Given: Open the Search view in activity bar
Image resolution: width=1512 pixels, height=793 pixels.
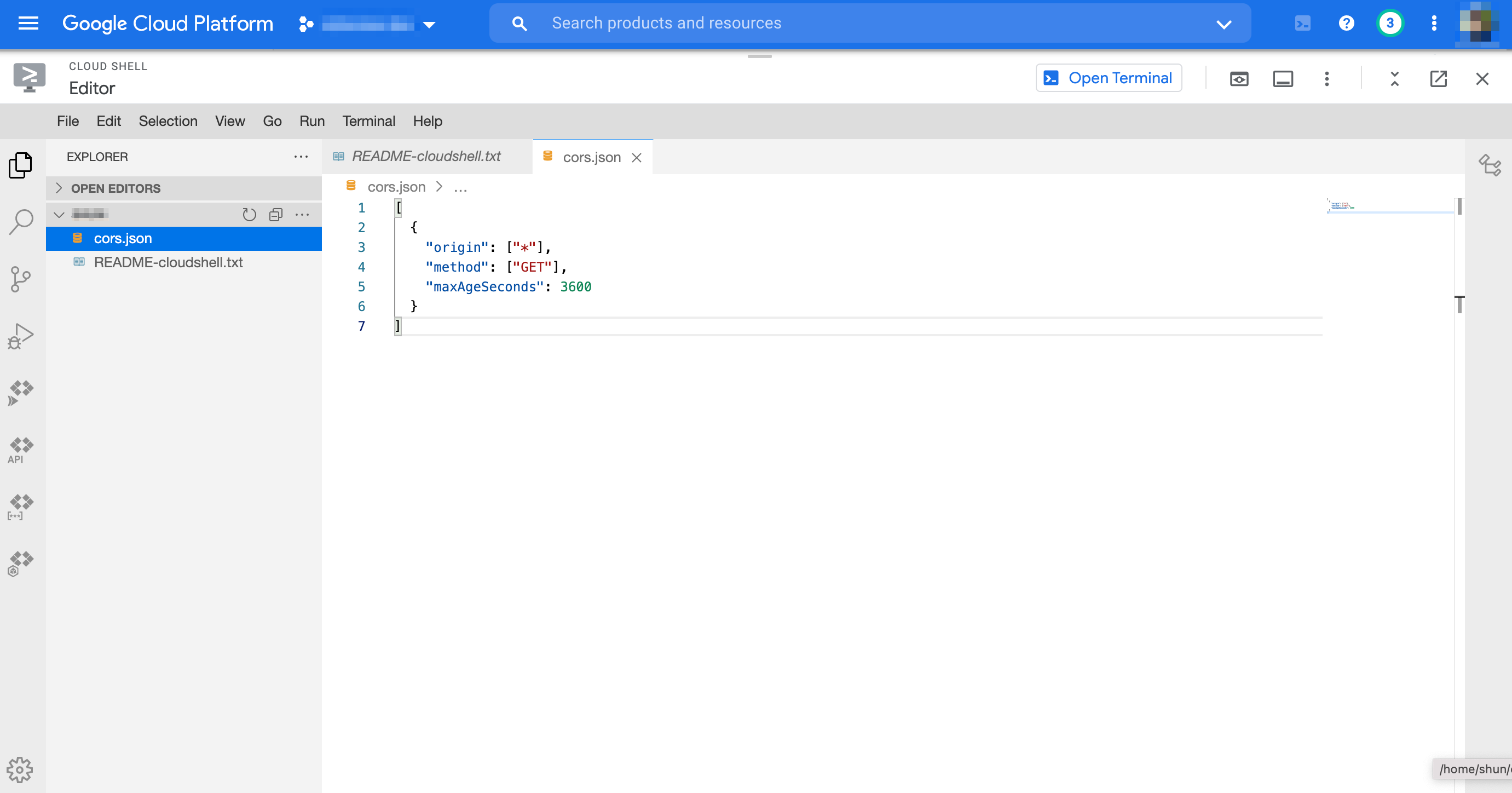Looking at the screenshot, I should tap(22, 222).
